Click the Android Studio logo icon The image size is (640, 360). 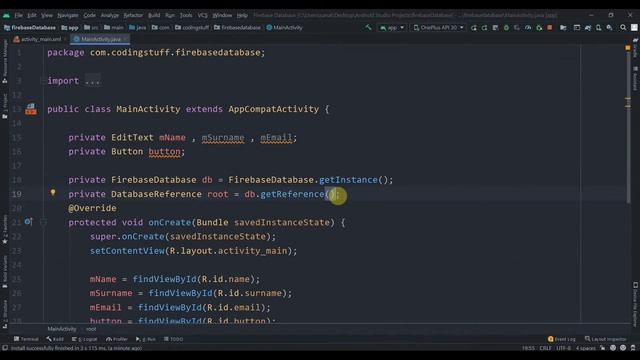tap(6, 15)
